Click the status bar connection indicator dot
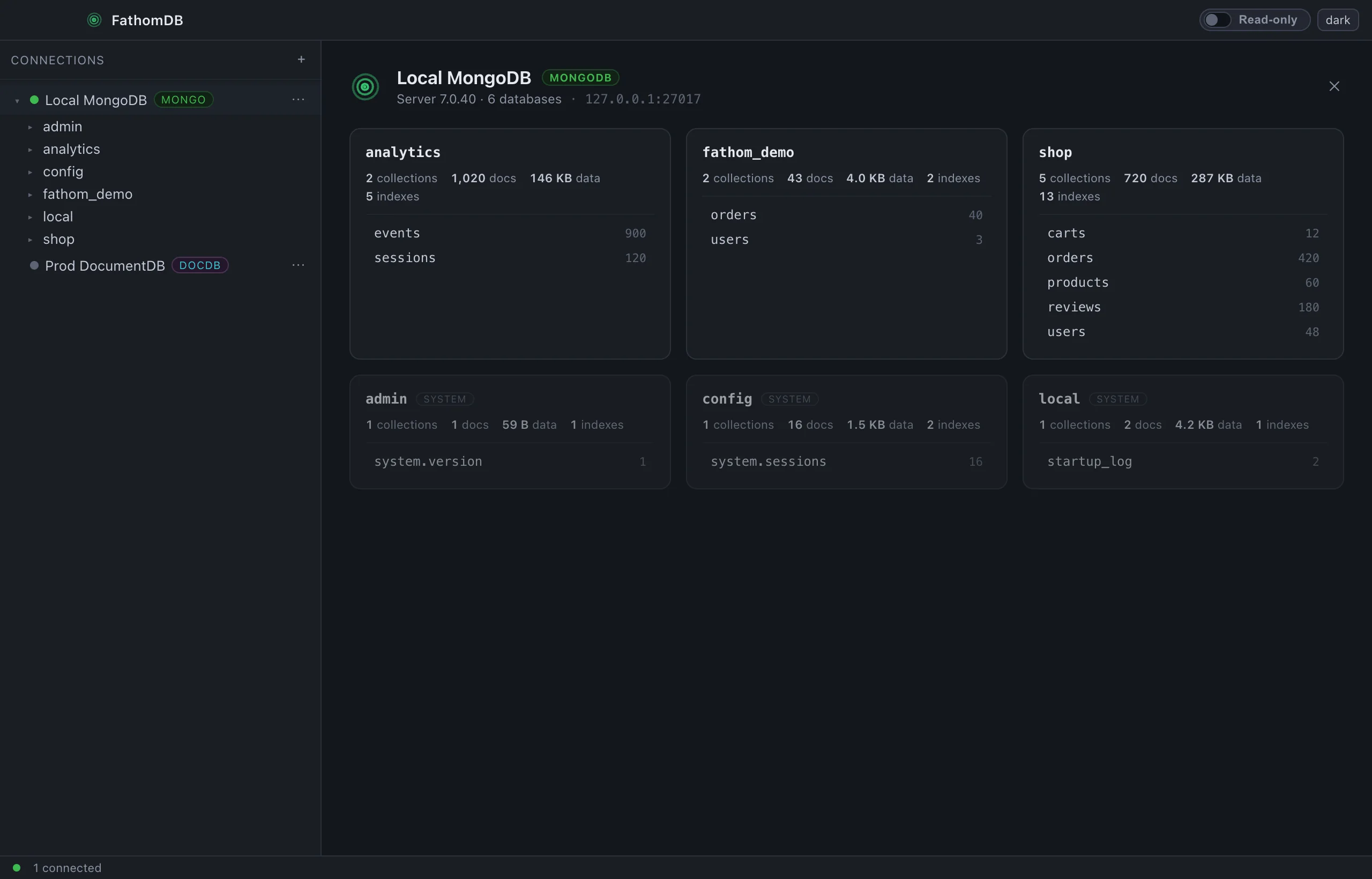 click(x=17, y=868)
